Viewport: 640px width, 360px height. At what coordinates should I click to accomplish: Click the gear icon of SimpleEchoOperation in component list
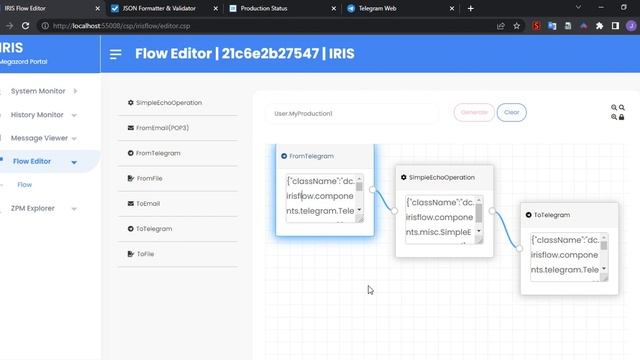[x=131, y=102]
